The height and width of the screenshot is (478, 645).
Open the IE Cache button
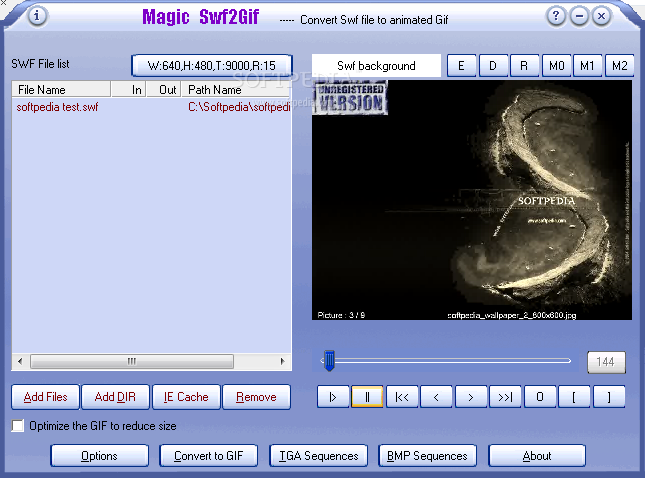[186, 397]
